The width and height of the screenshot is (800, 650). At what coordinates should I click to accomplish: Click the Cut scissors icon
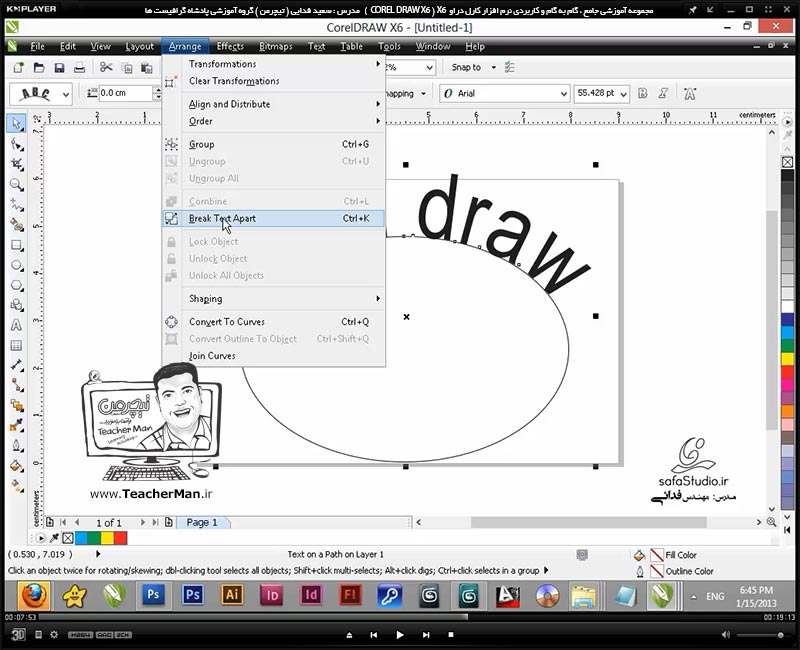pos(106,67)
